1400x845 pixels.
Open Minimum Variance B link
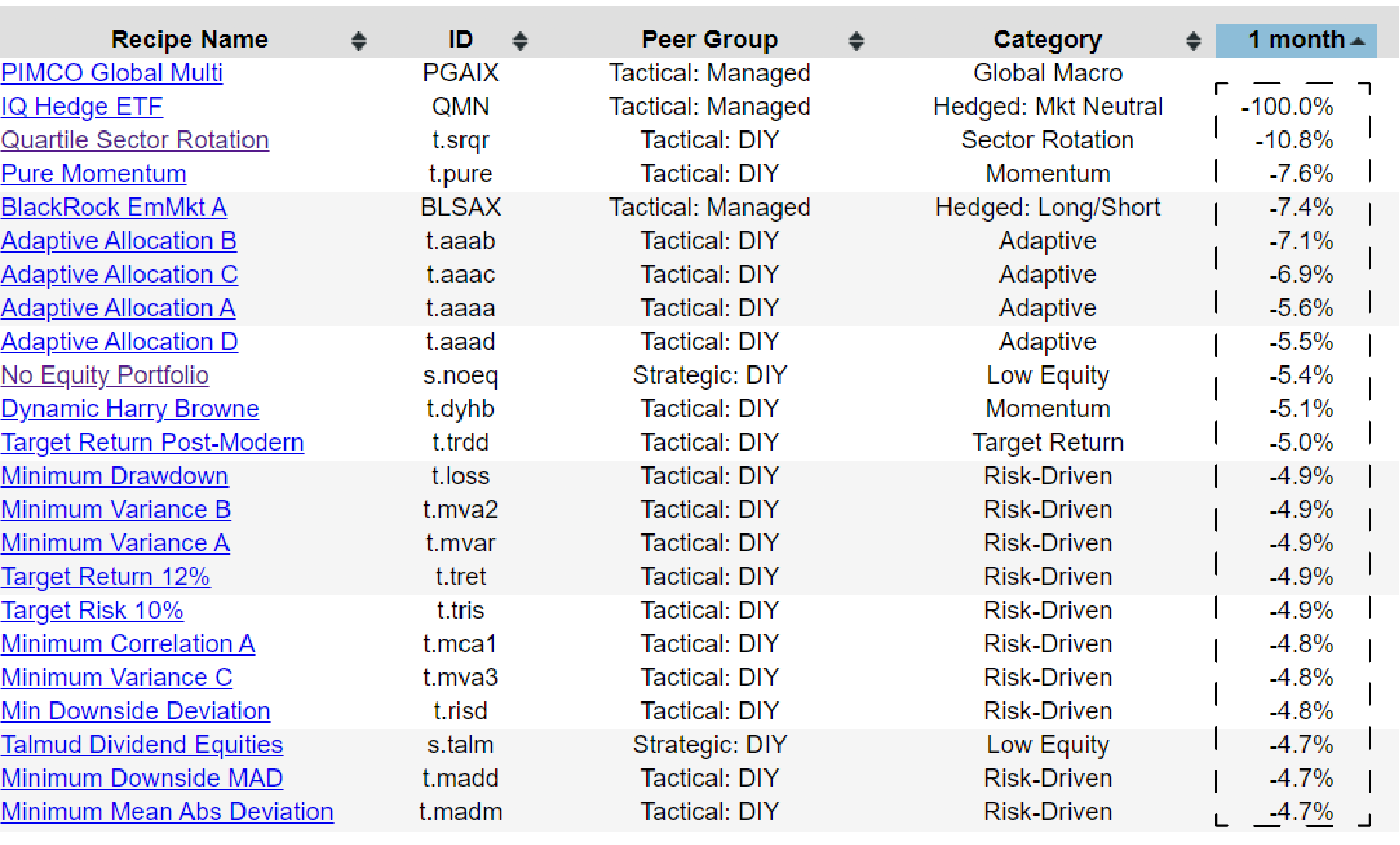pos(116,509)
